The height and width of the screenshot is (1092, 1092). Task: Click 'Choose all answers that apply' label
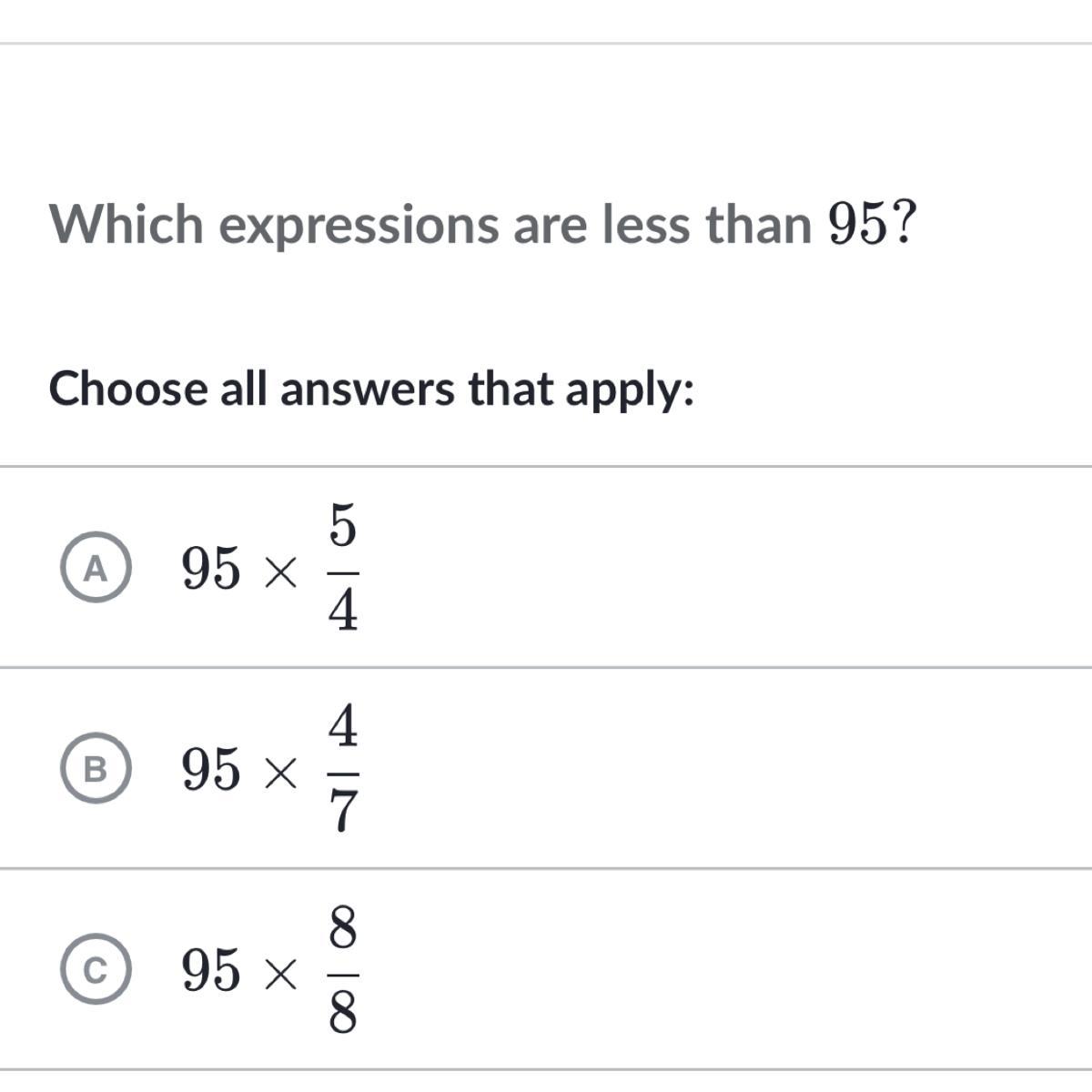click(372, 389)
